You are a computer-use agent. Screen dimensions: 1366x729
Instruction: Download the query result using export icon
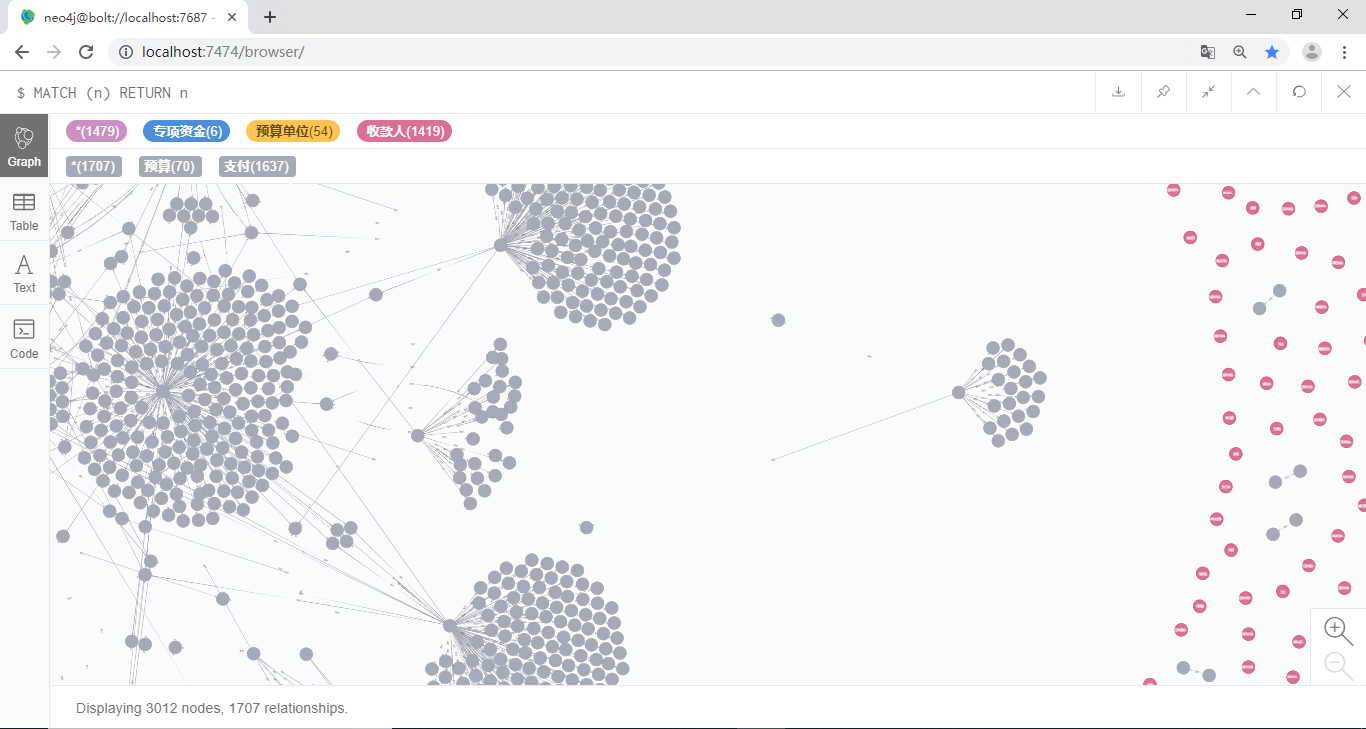click(1118, 92)
